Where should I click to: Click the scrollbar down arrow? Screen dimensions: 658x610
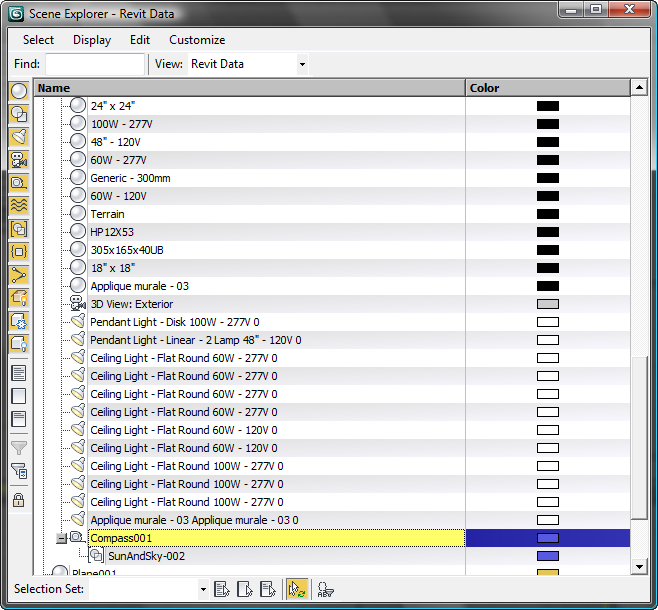tap(639, 567)
